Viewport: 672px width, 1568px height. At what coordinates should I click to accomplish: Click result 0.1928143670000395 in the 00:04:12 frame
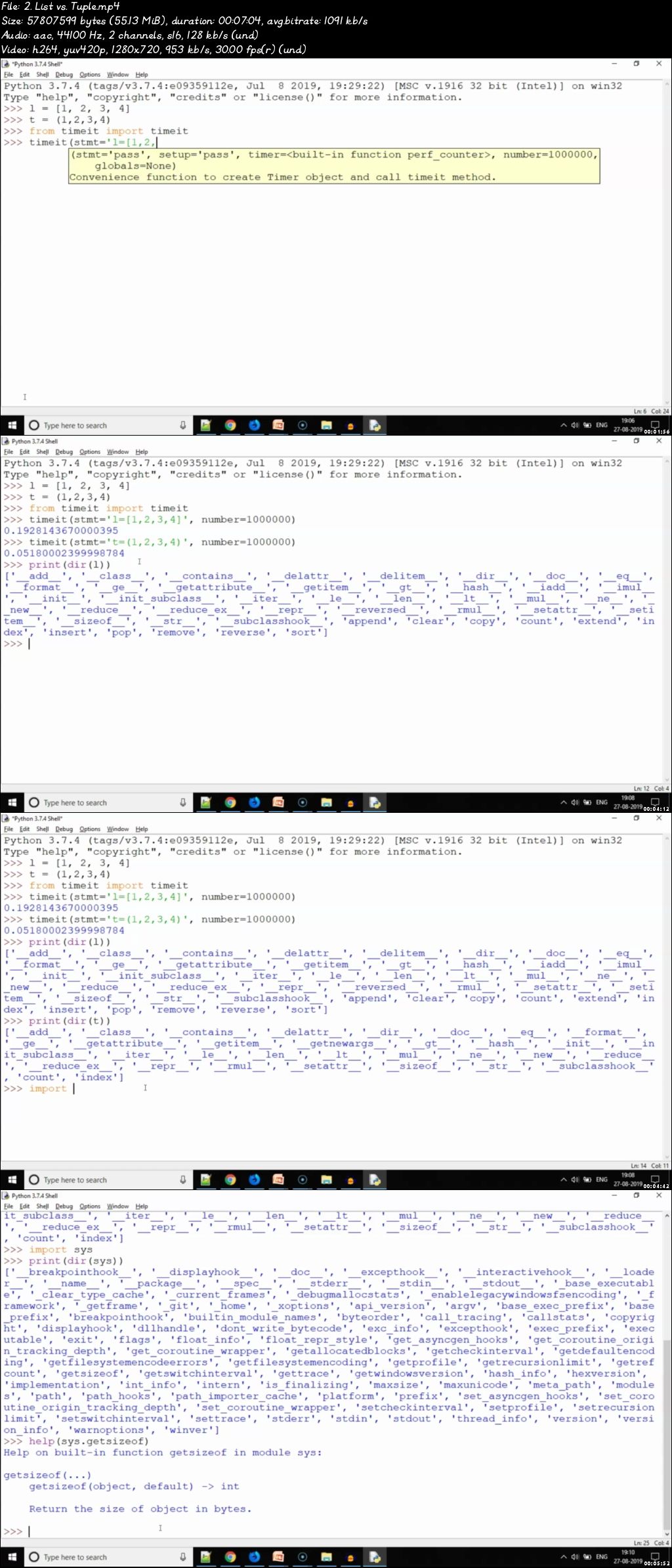coord(61,531)
